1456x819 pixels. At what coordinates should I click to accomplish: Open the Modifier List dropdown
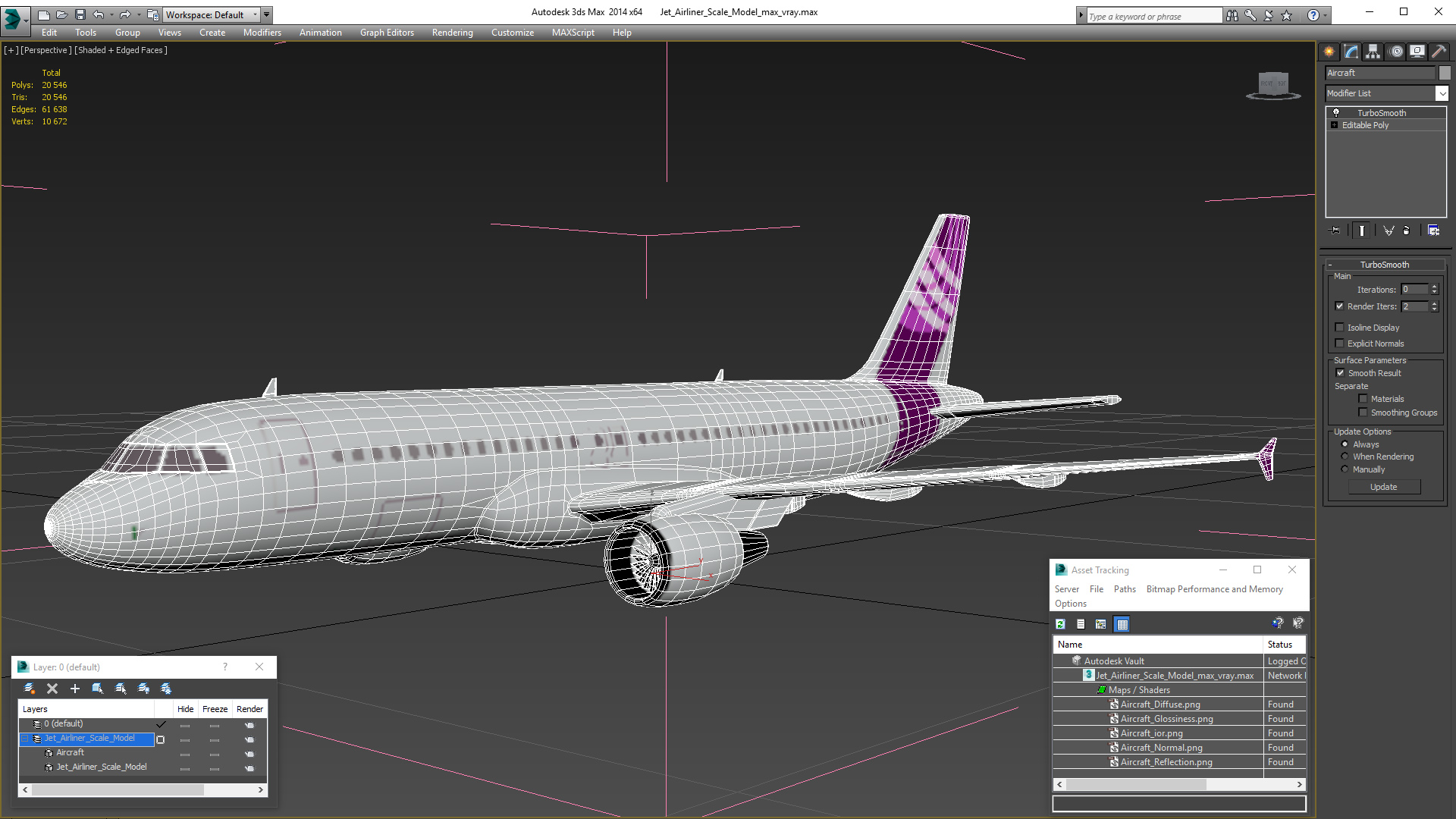click(1442, 93)
